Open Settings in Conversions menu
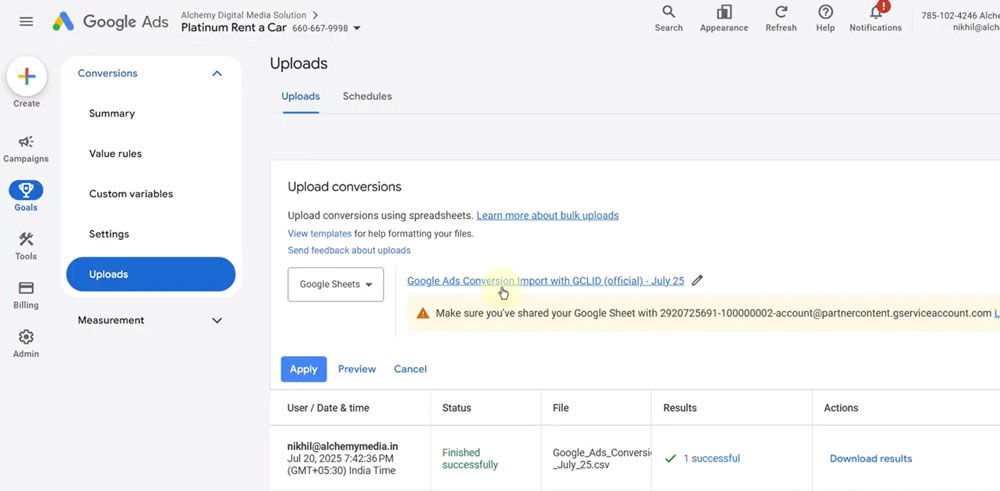Viewport: 1000px width, 491px height. 109,234
